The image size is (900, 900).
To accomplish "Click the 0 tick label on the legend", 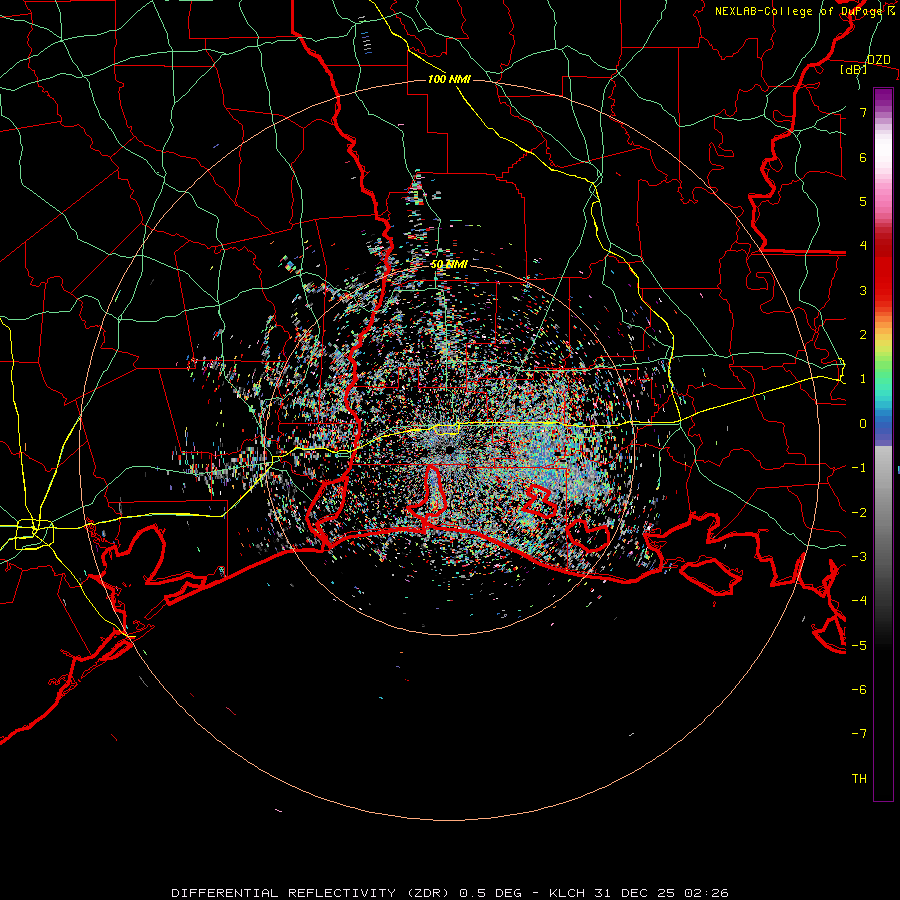I will (x=863, y=424).
